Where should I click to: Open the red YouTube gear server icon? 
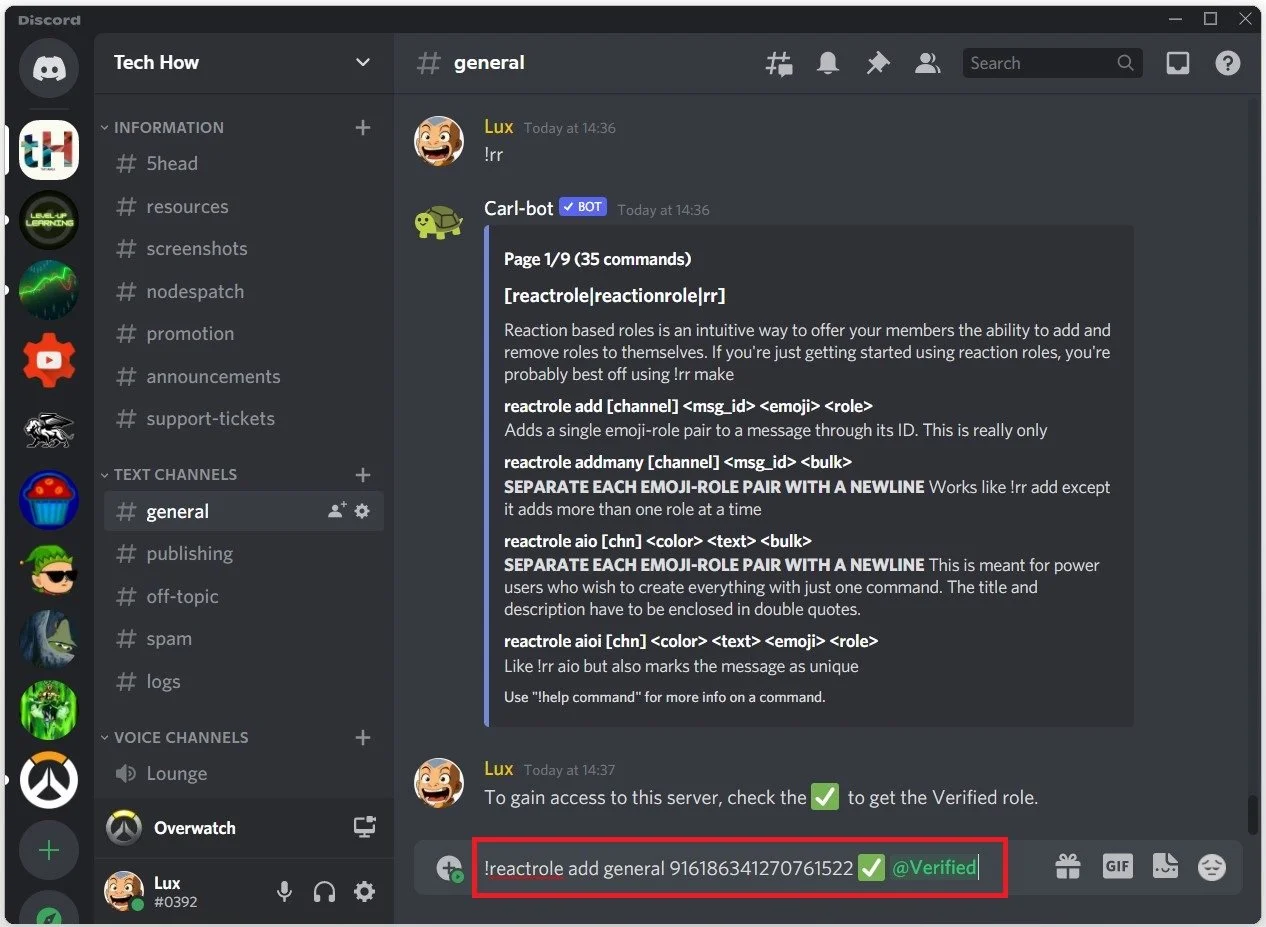coord(49,360)
